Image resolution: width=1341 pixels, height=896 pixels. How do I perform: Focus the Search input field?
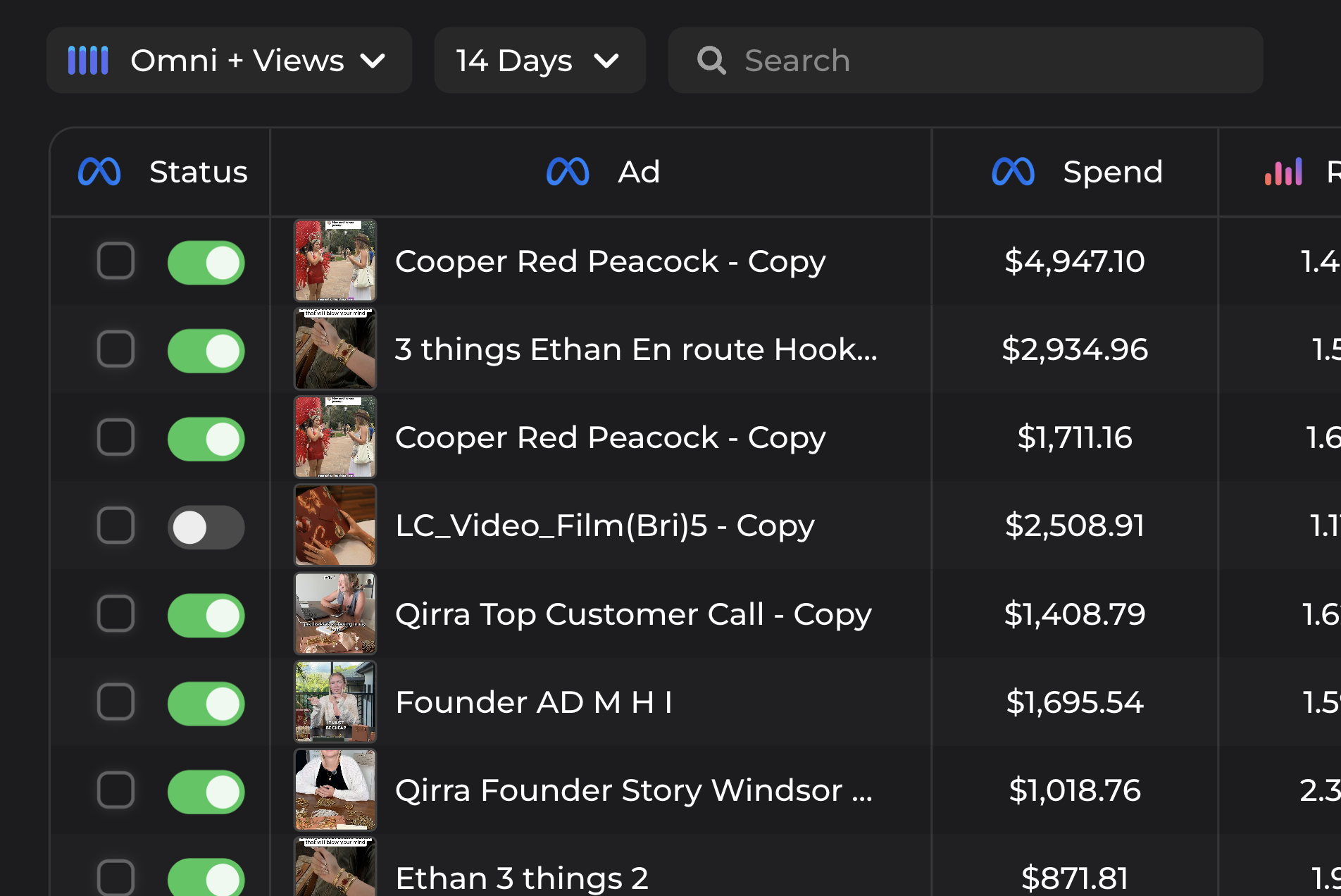coord(986,61)
